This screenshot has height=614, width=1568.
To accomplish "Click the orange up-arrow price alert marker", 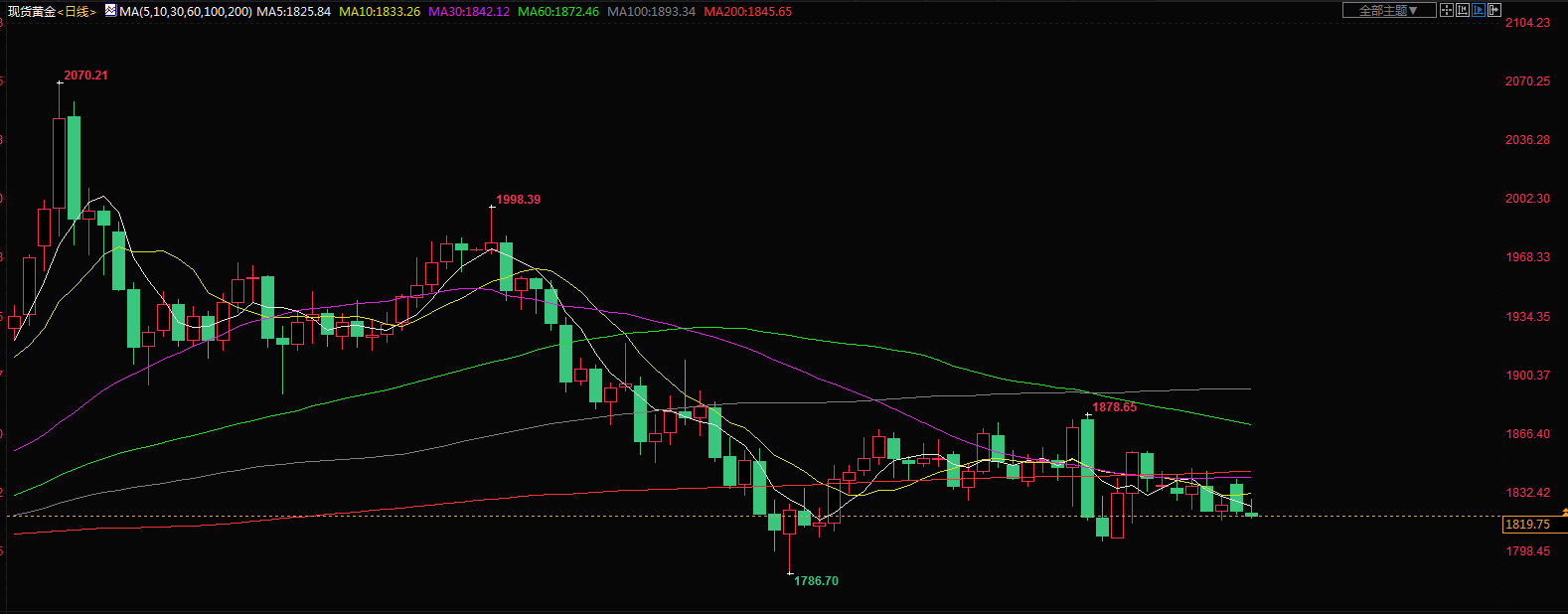I will pos(1564,512).
